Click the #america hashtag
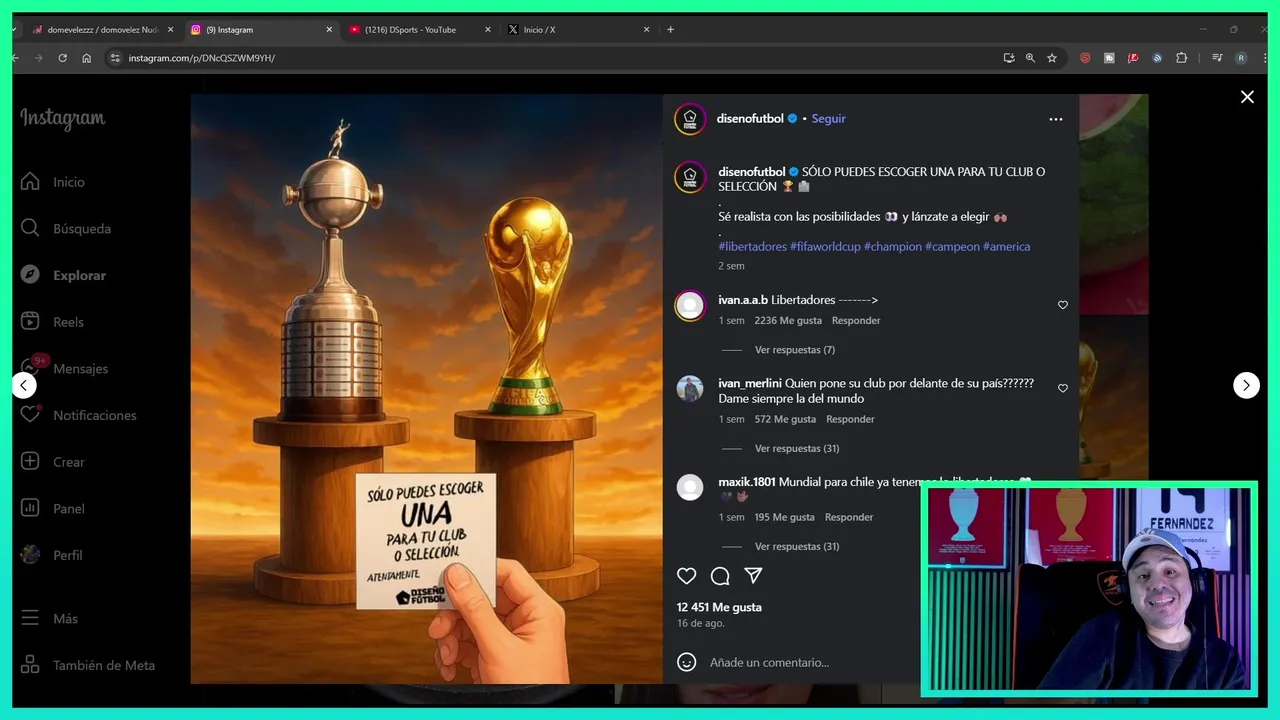Viewport: 1280px width, 720px height. (x=1006, y=247)
